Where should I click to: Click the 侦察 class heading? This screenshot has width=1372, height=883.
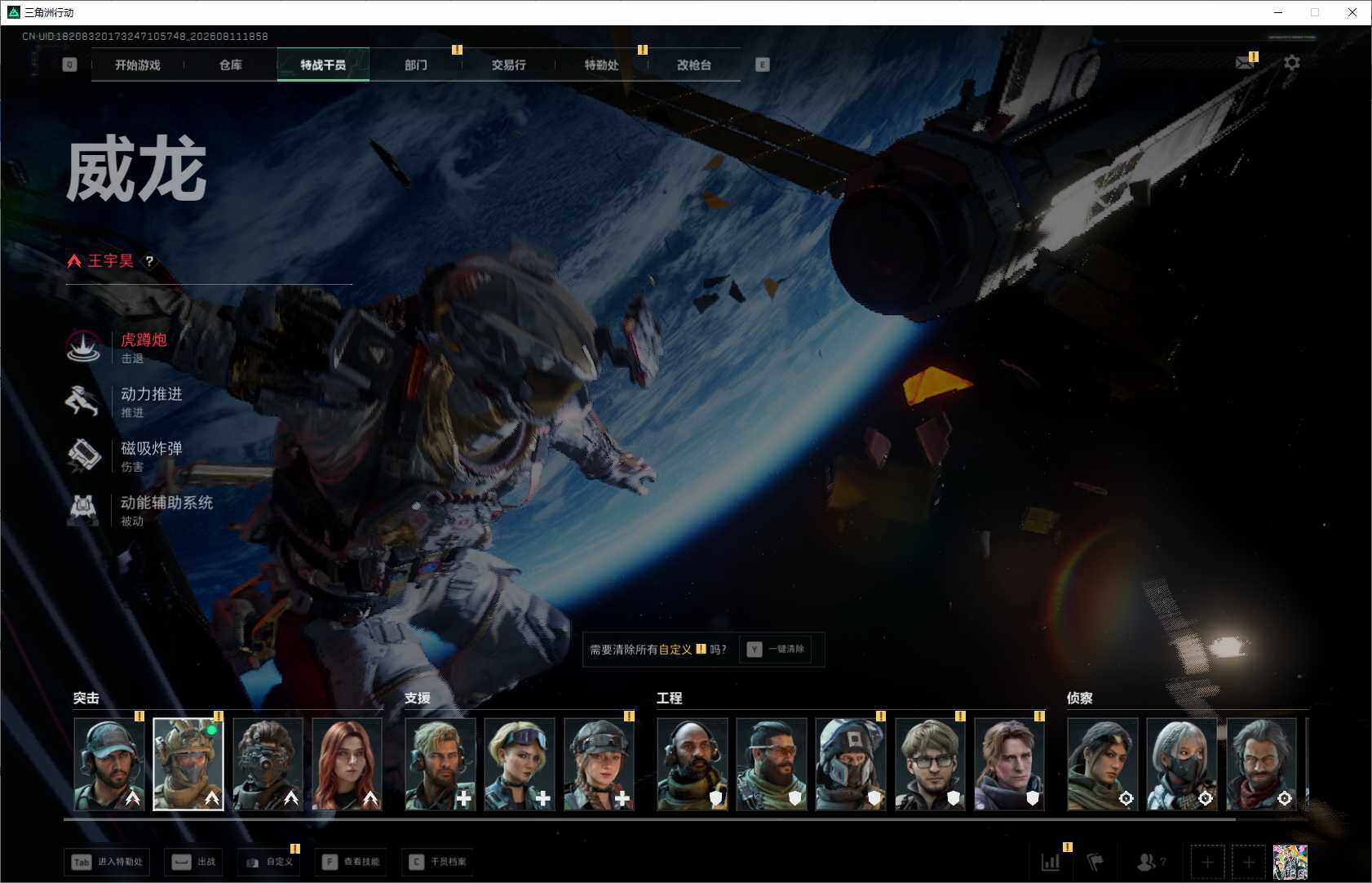[1080, 699]
